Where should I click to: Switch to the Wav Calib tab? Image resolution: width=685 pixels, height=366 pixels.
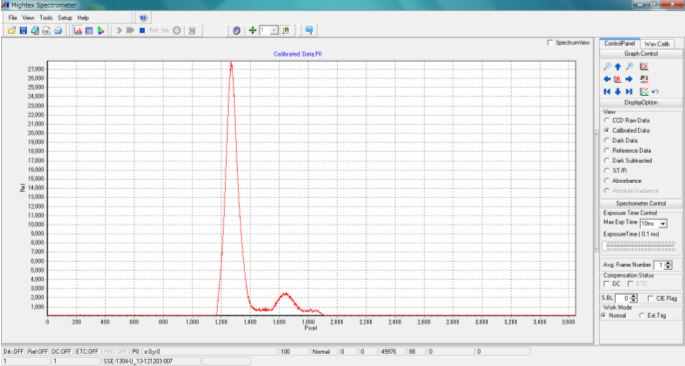pyautogui.click(x=657, y=44)
